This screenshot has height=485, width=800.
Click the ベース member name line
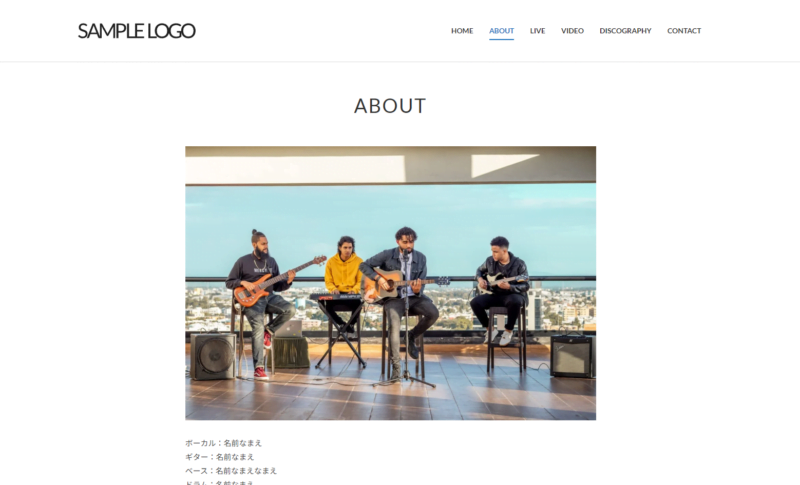231,470
